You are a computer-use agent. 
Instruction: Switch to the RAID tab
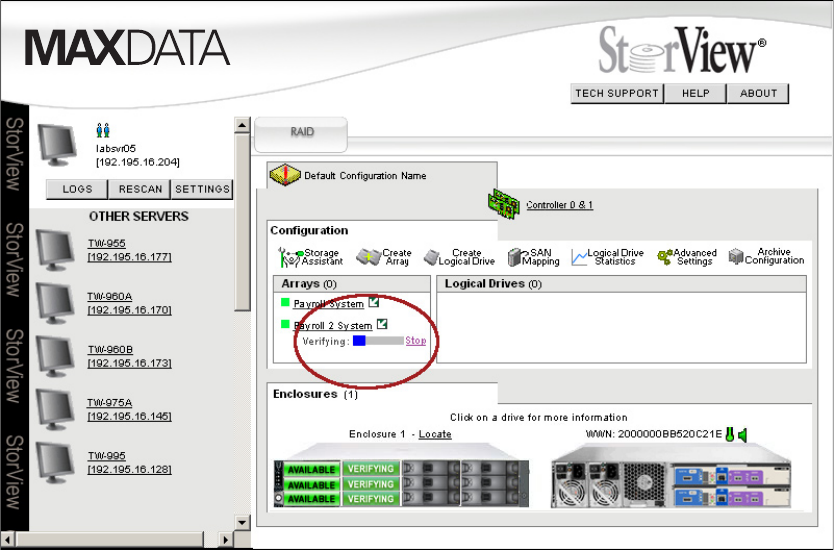click(x=302, y=133)
